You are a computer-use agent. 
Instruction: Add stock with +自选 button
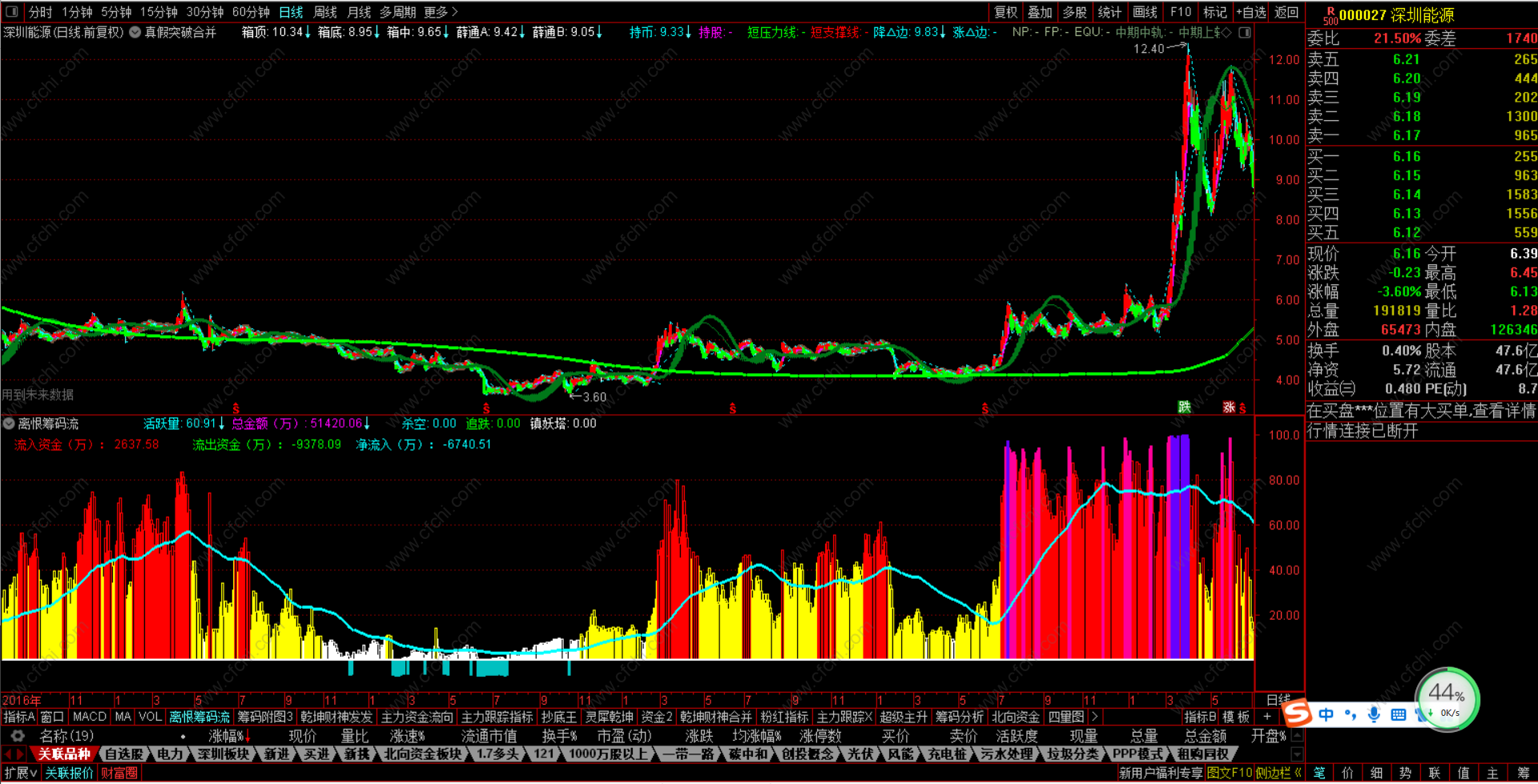click(1251, 12)
